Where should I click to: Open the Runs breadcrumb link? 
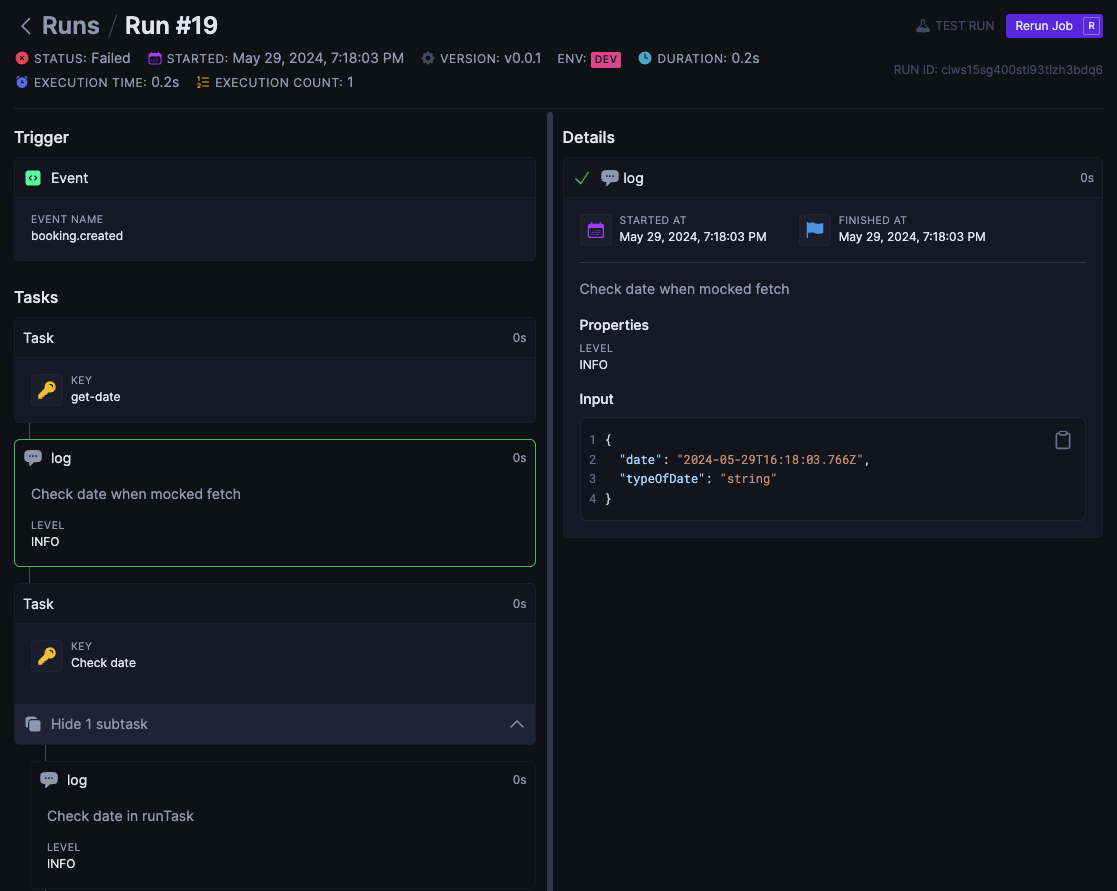pos(71,26)
